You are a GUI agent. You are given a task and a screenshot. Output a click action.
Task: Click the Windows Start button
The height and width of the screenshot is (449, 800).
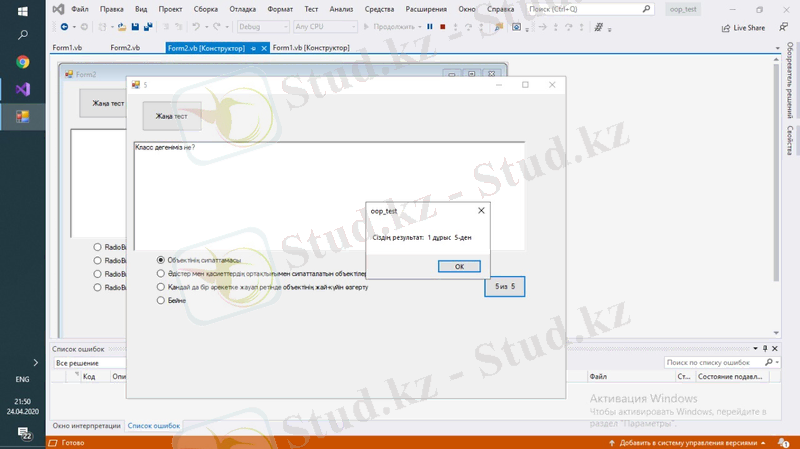click(22, 11)
